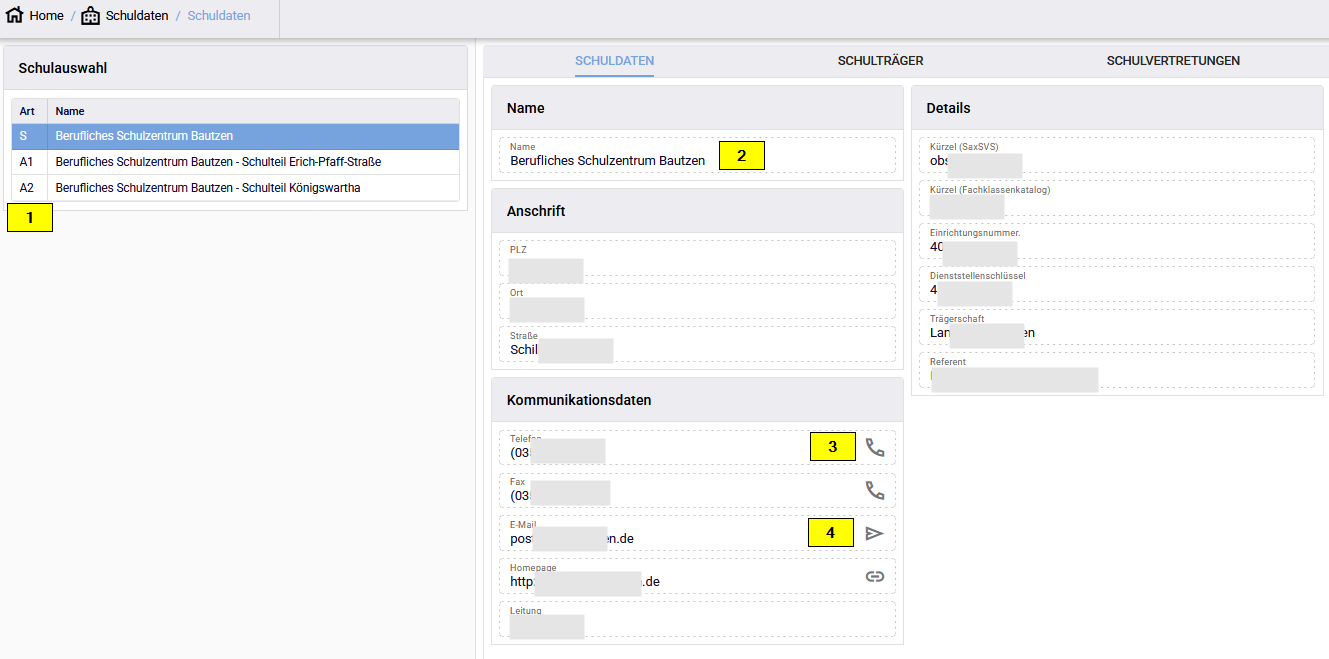
Task: Click the Home breadcrumb link
Action: pos(47,16)
